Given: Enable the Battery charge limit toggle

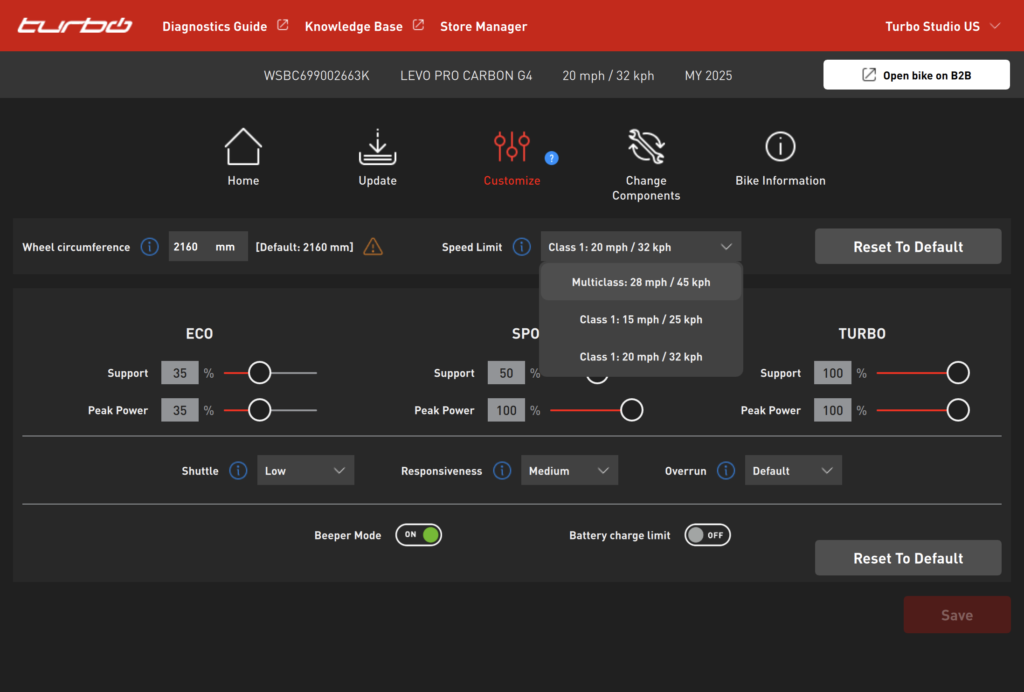Looking at the screenshot, I should (x=707, y=535).
